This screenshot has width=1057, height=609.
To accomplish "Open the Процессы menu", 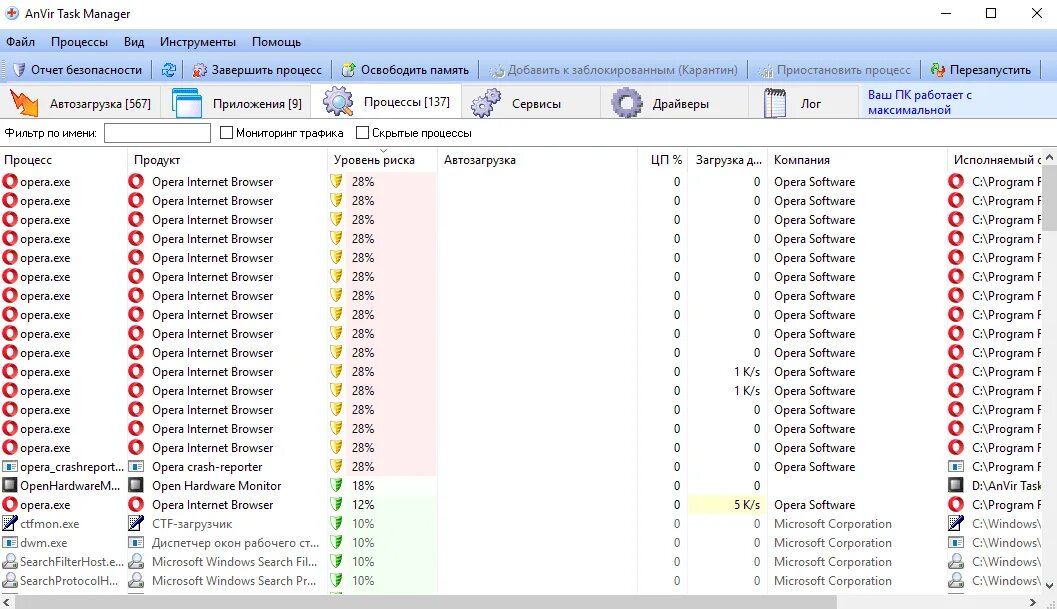I will coord(80,42).
